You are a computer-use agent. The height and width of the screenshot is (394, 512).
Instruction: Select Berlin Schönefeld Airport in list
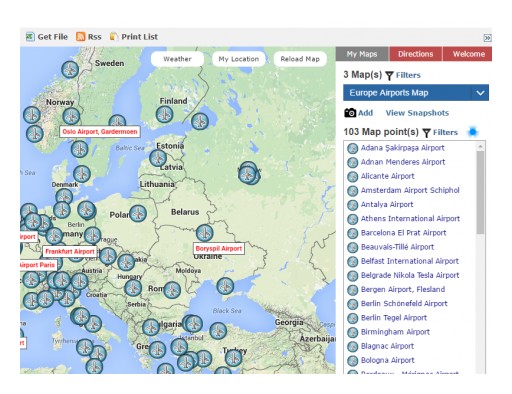[x=404, y=304]
